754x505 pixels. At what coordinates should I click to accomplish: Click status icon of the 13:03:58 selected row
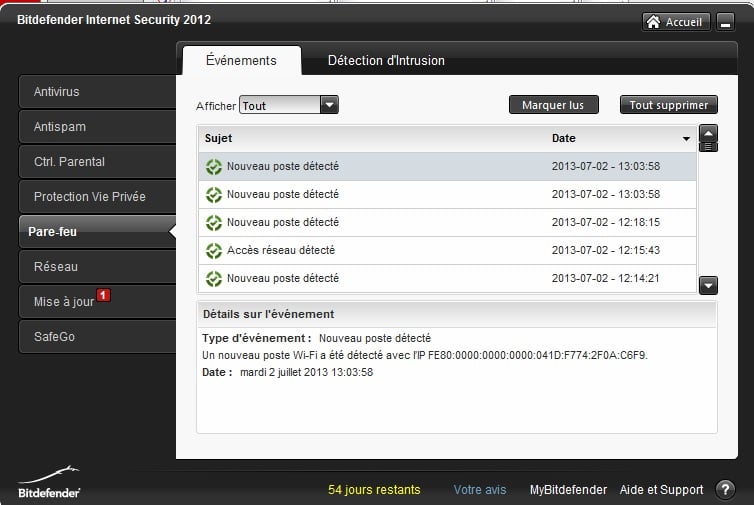tap(214, 167)
